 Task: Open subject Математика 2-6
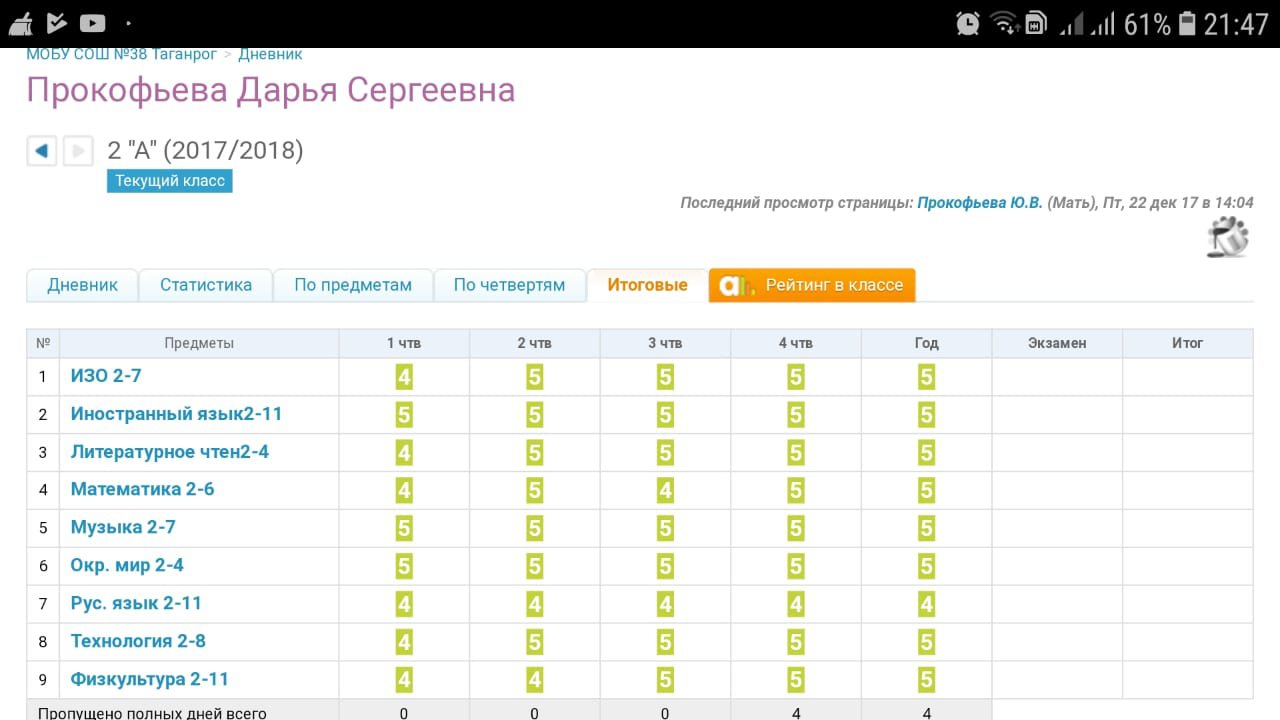(142, 490)
